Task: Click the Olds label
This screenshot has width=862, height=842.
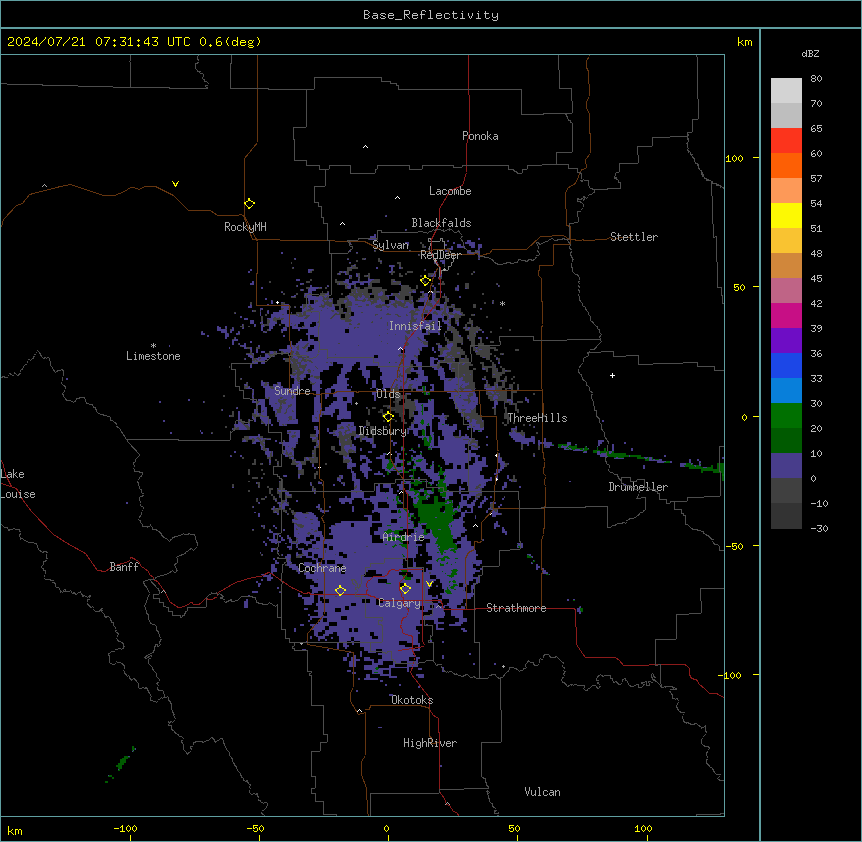Action: click(388, 394)
